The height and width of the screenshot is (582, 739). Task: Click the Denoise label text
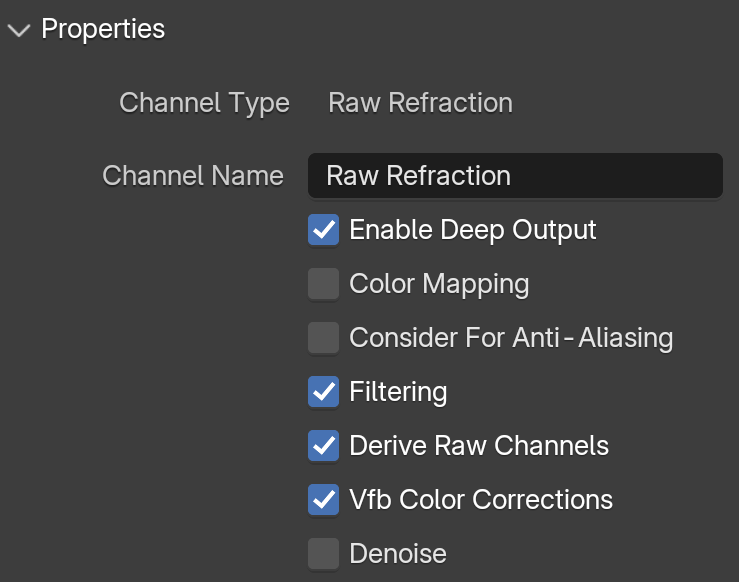(x=398, y=554)
